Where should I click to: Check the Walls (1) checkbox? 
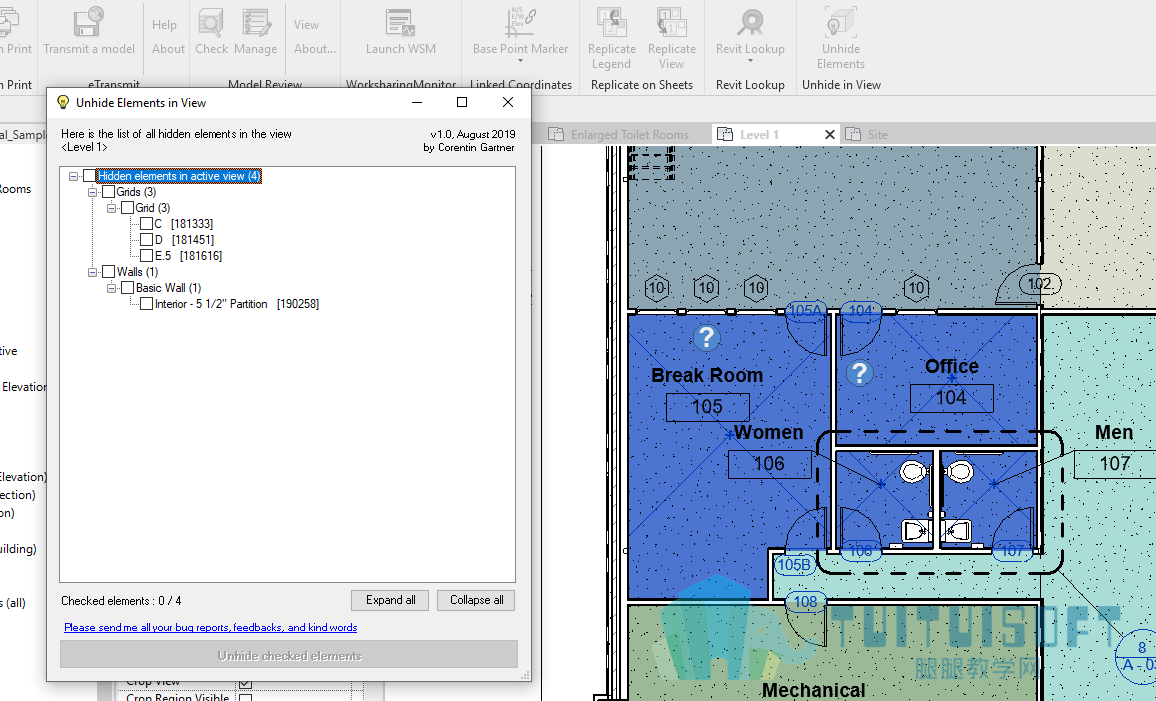coord(108,271)
